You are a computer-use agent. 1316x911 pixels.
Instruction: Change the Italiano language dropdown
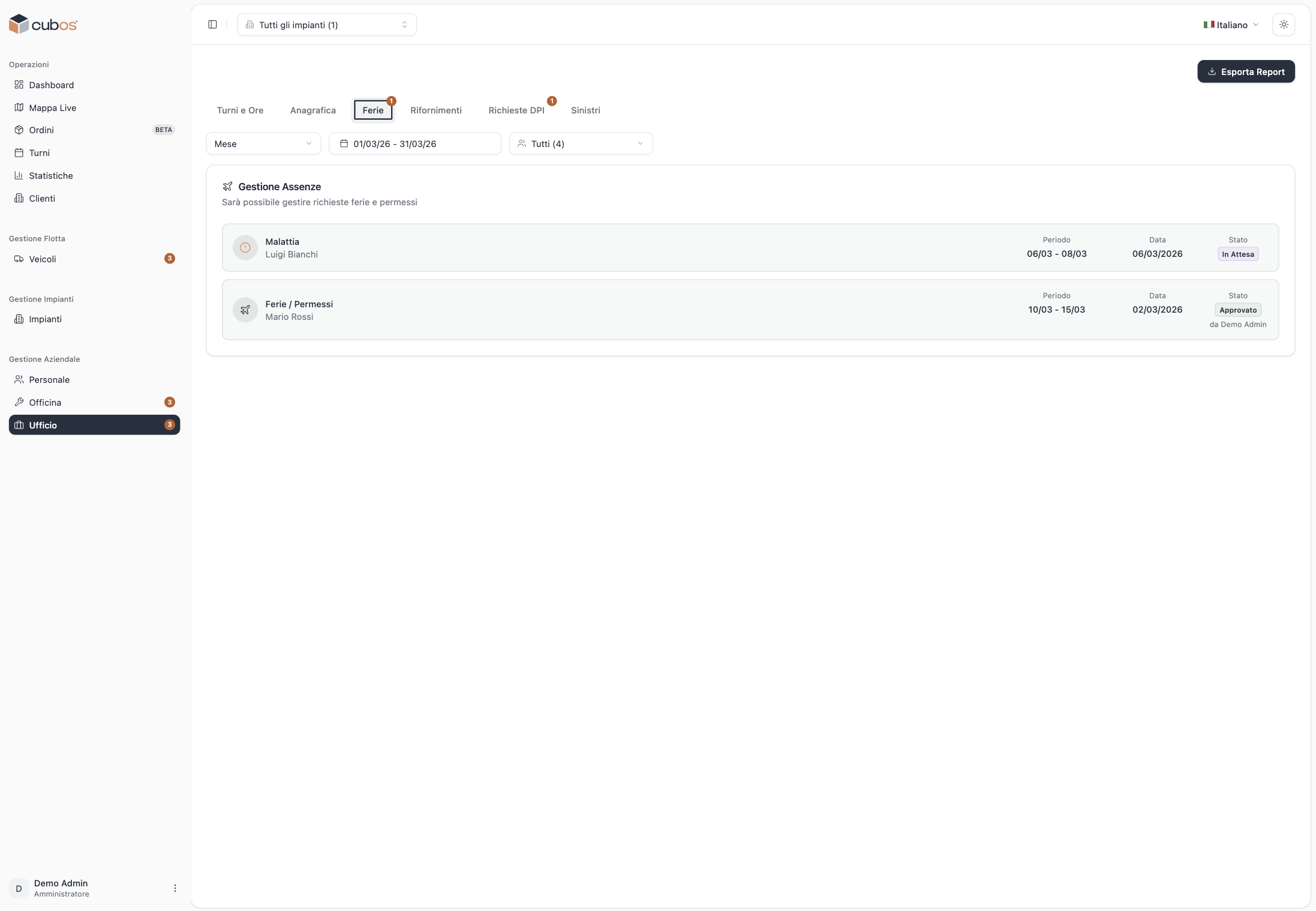click(1231, 25)
